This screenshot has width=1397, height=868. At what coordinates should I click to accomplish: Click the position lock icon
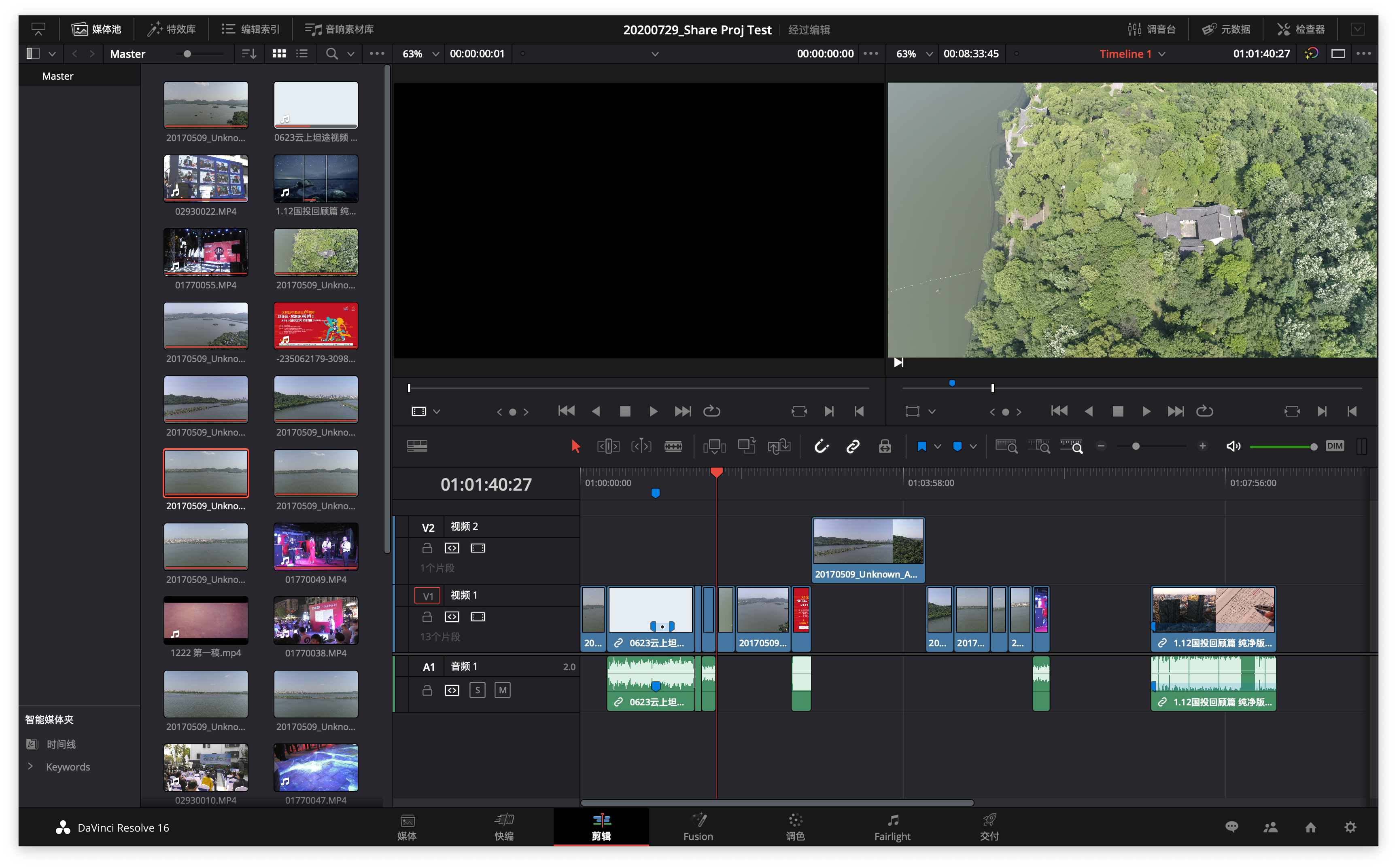click(885, 446)
